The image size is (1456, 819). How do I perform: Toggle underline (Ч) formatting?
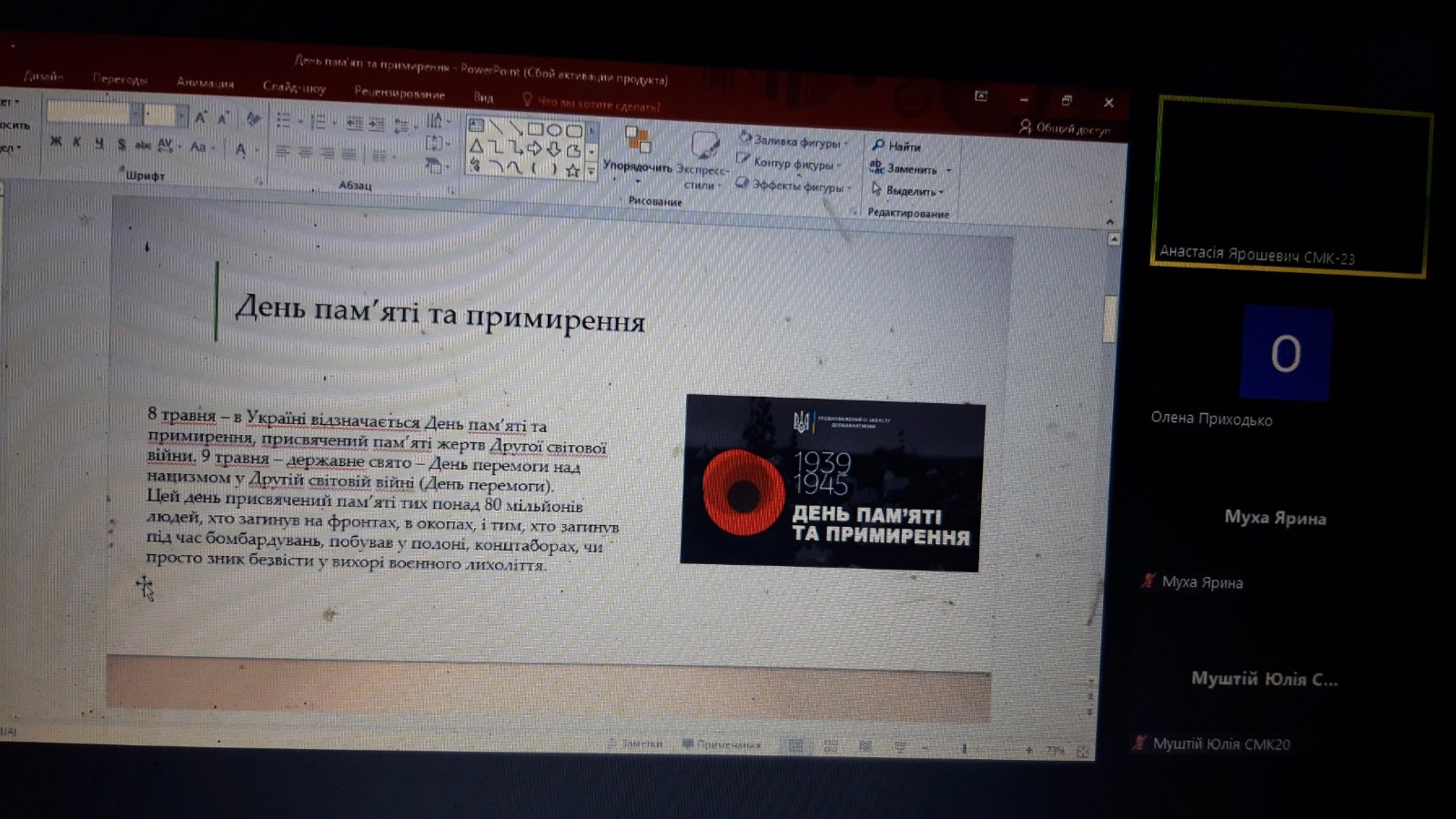98,144
